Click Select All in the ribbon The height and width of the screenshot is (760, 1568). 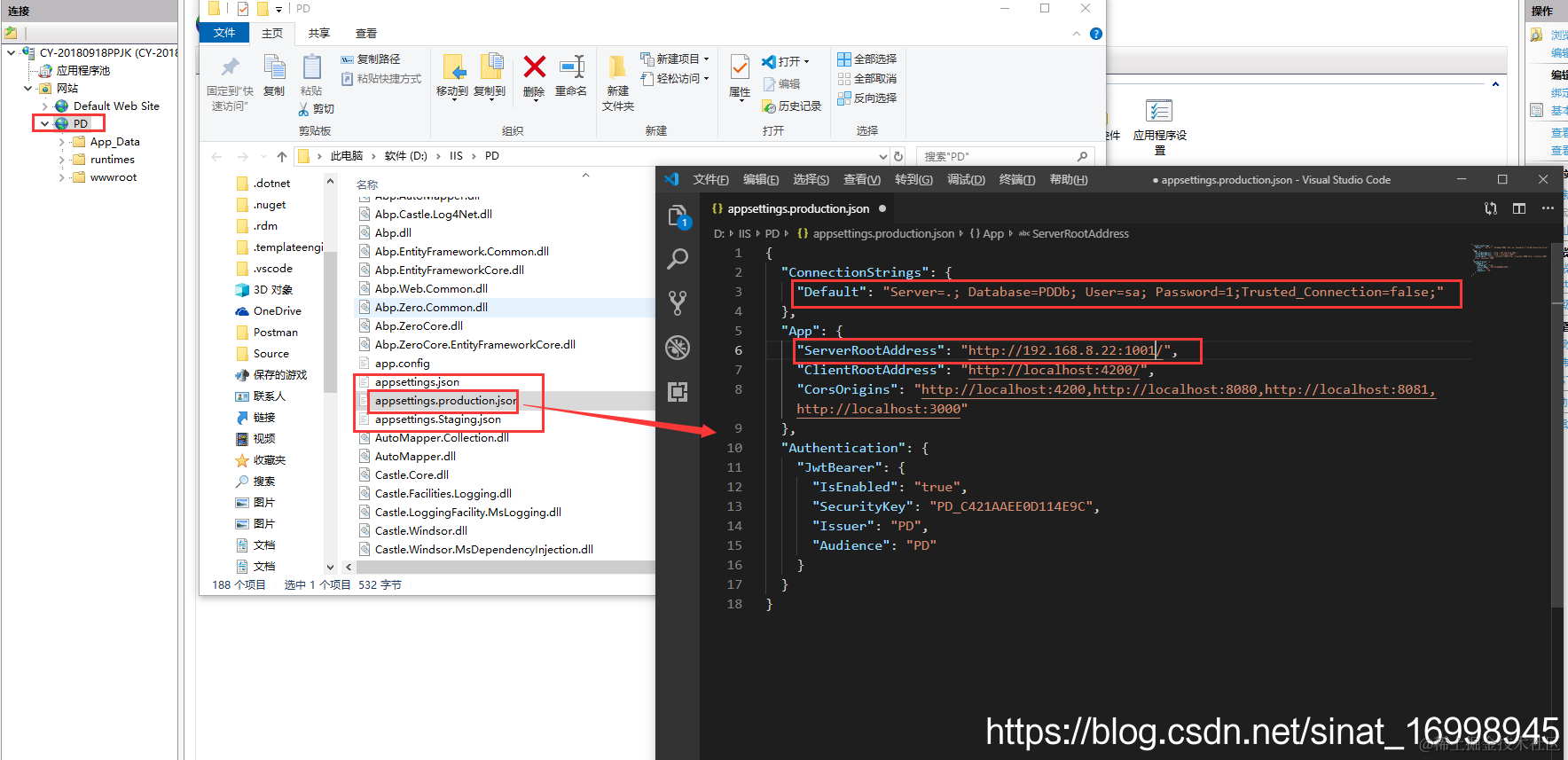[867, 59]
